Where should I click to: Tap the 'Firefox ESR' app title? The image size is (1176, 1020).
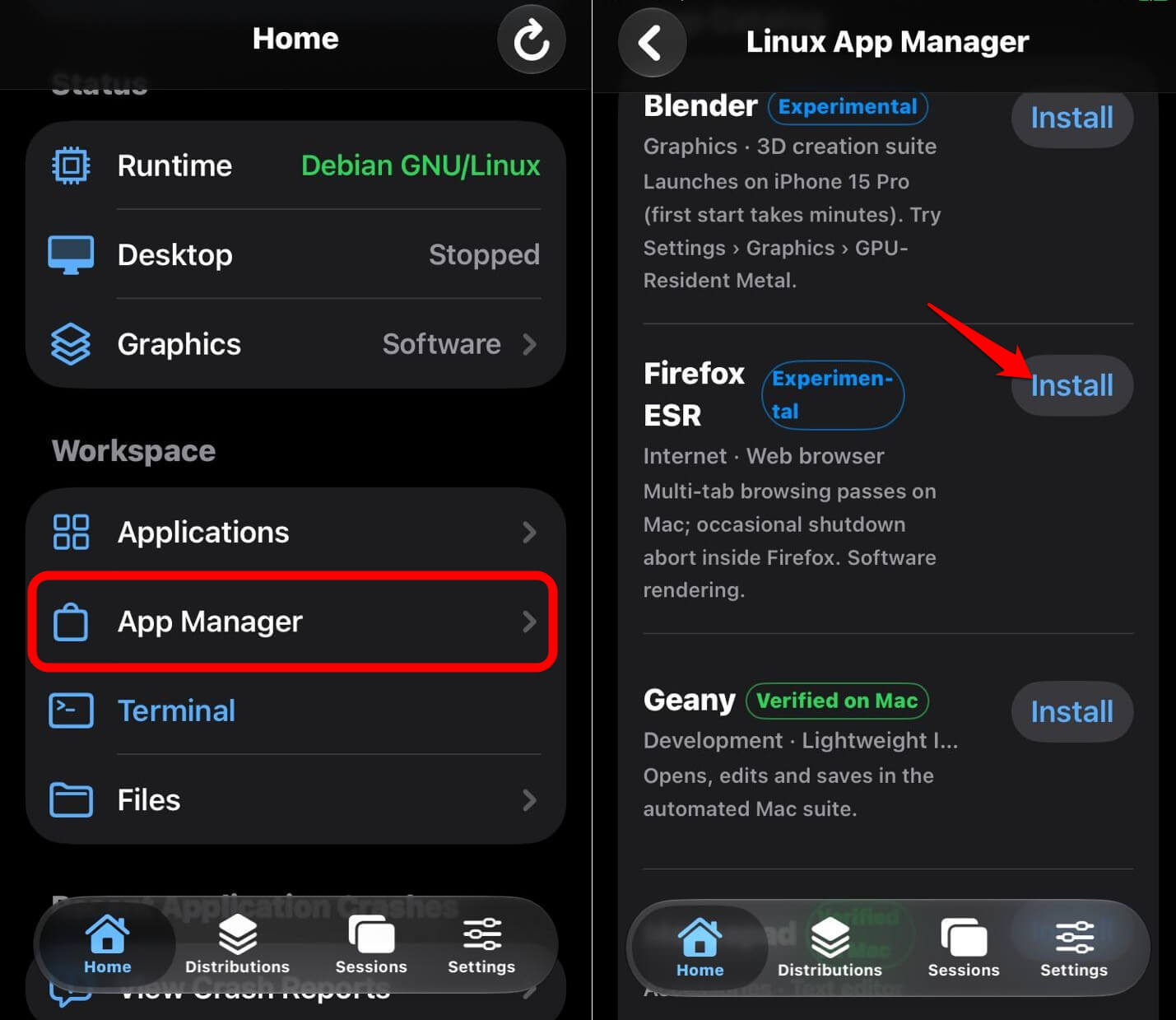point(694,394)
